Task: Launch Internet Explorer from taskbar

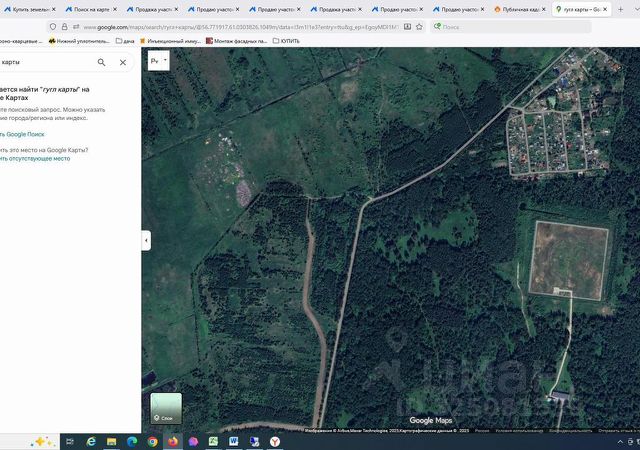Action: coord(91,441)
